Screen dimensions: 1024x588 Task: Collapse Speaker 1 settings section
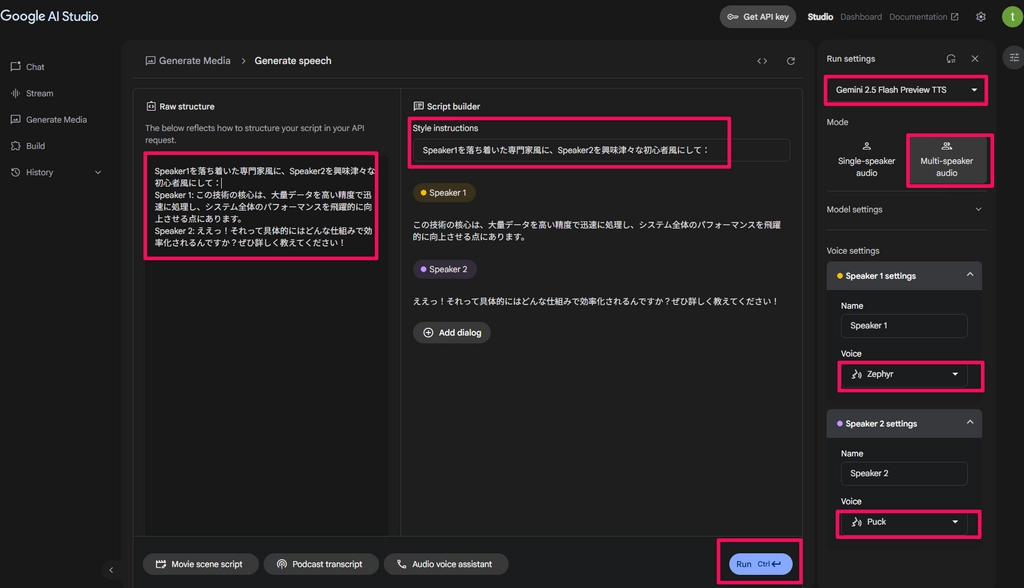[969, 276]
